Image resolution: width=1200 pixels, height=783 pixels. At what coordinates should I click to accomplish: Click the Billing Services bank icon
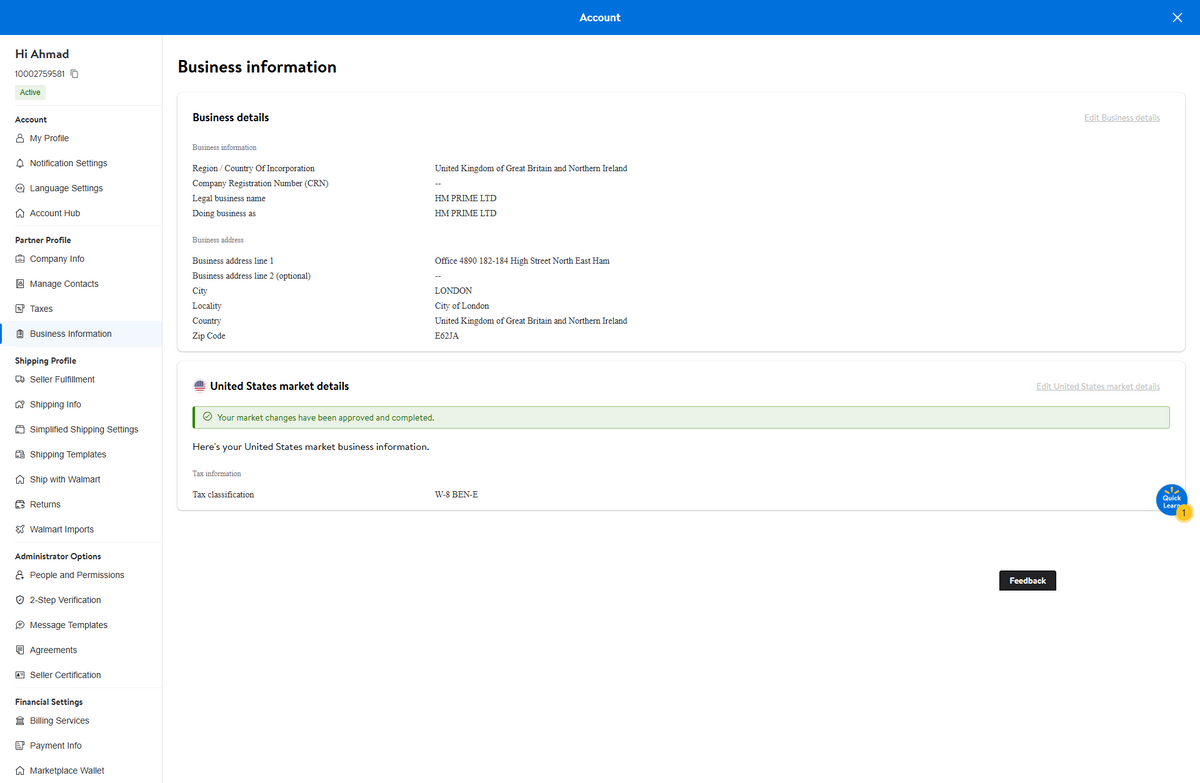(20, 721)
